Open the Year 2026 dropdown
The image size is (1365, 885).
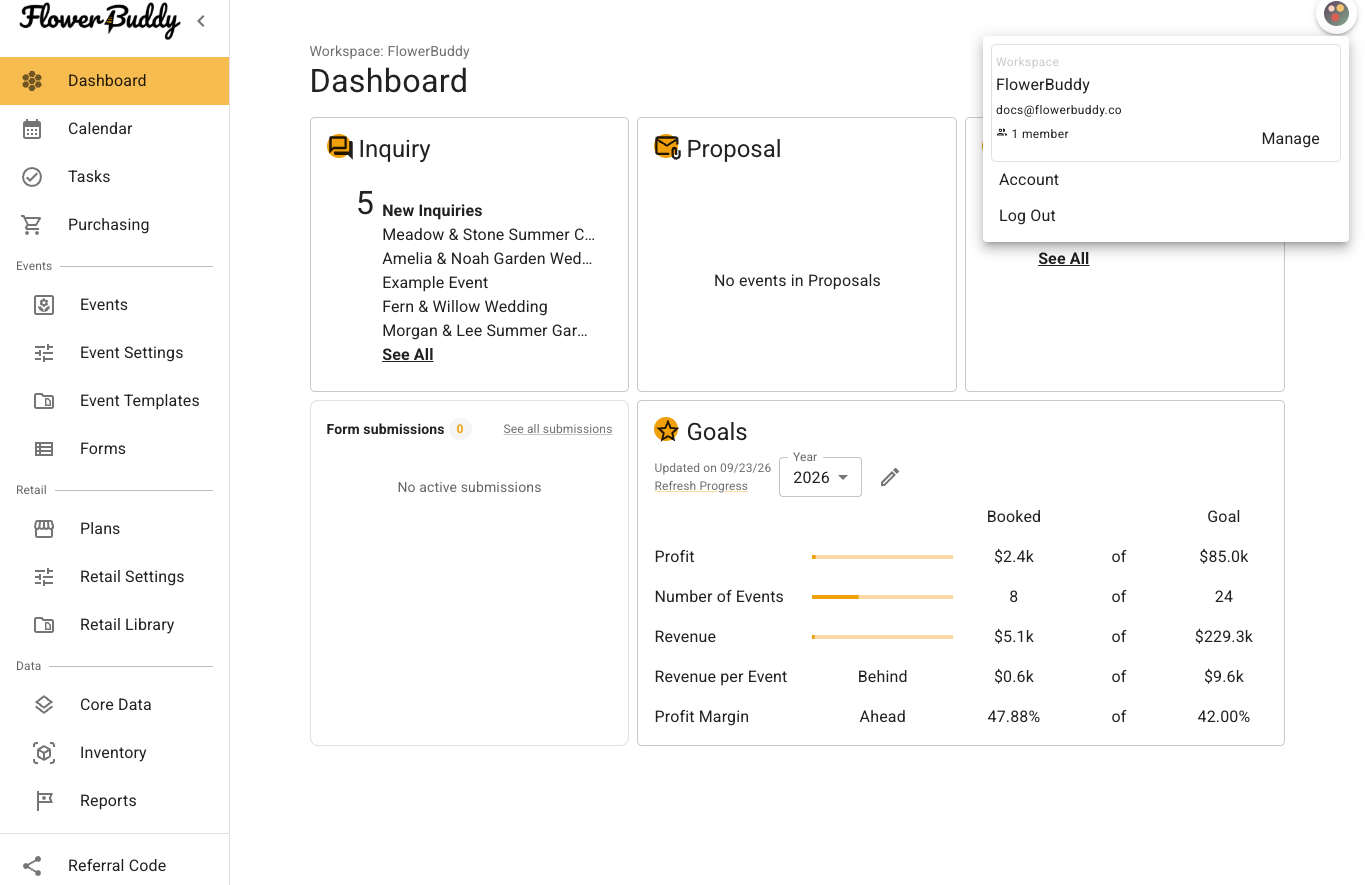pyautogui.click(x=820, y=478)
